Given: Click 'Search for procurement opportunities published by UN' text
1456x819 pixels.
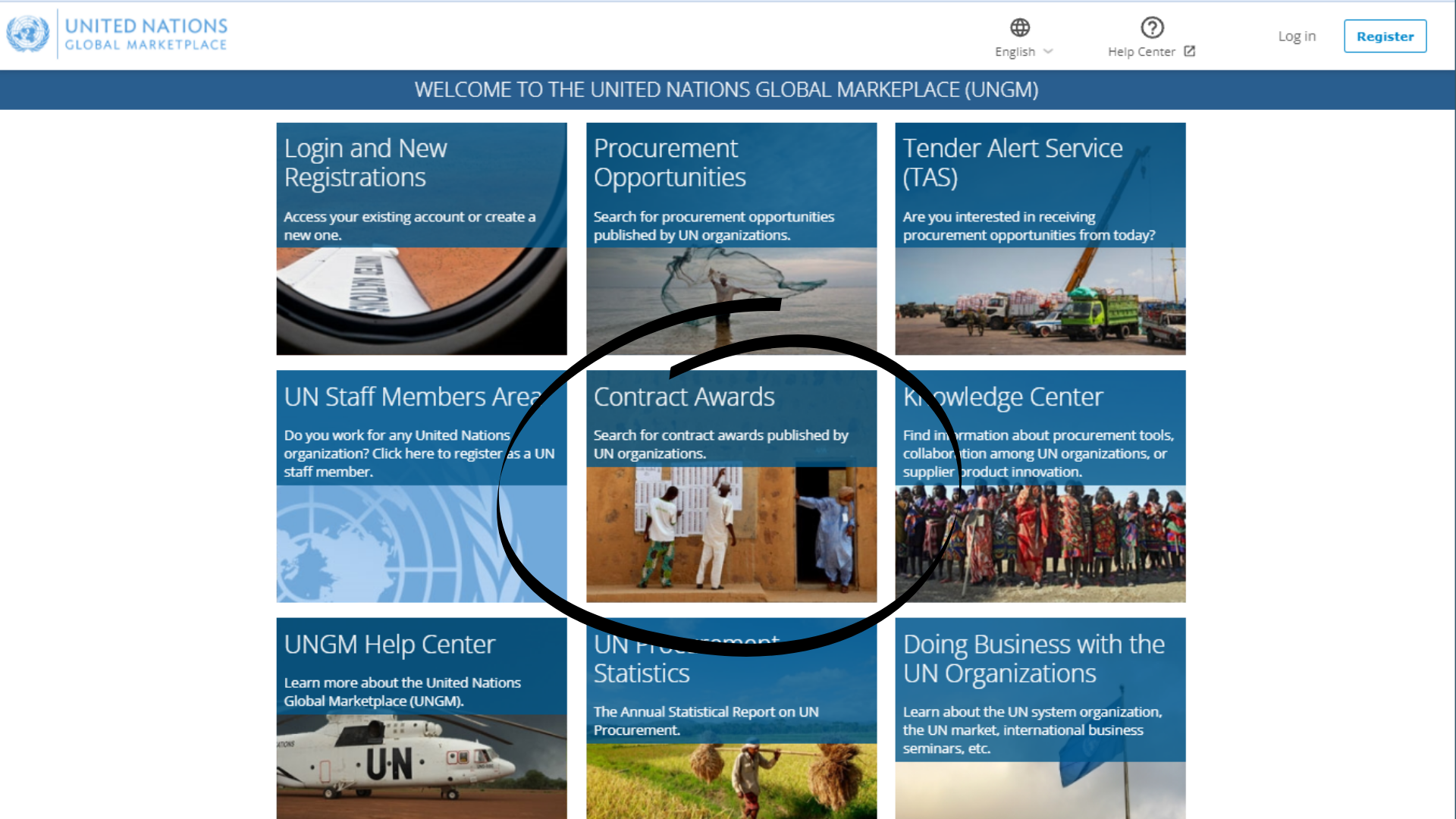Looking at the screenshot, I should (x=714, y=226).
